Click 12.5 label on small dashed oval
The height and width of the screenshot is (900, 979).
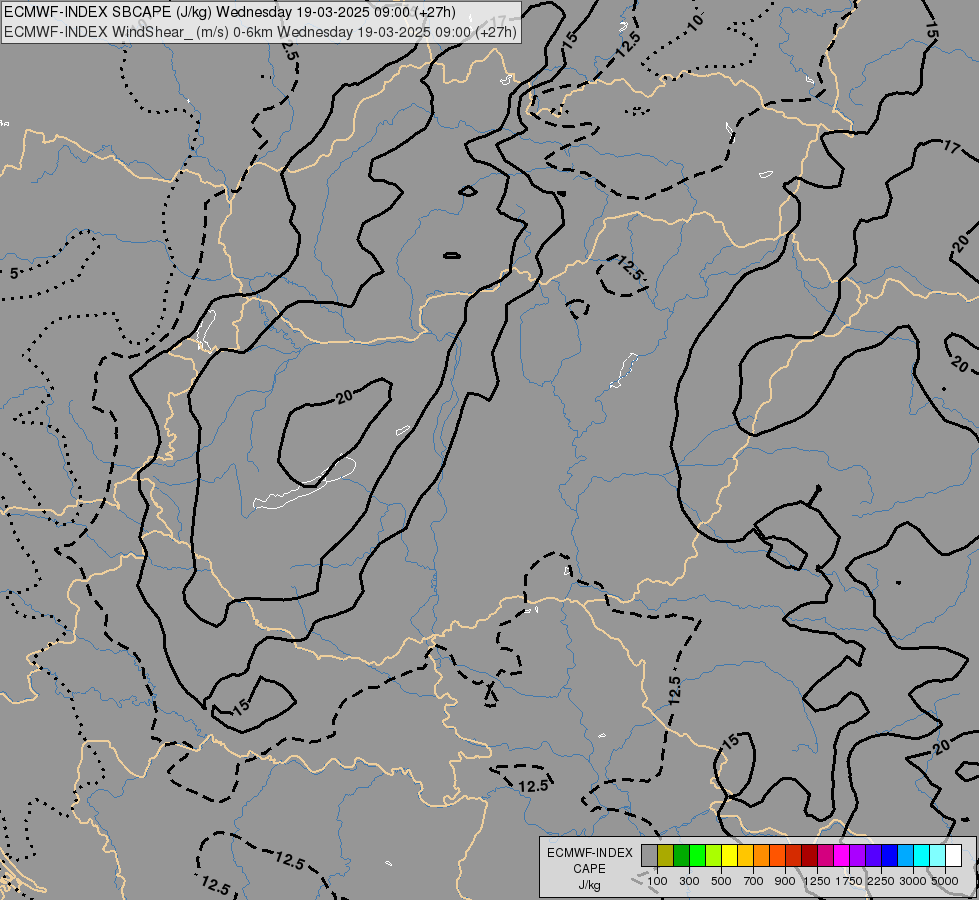(629, 269)
